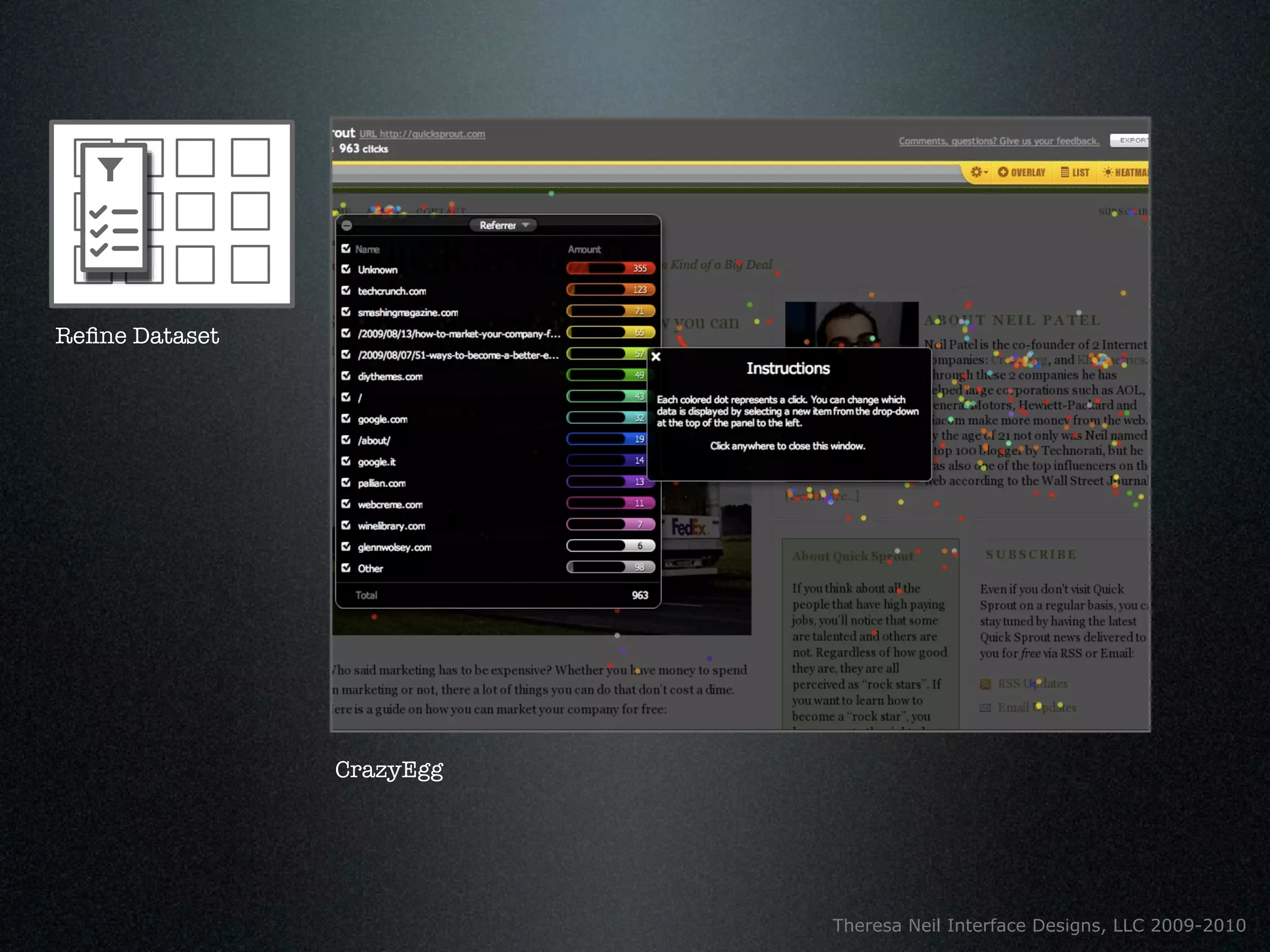
Task: Switch to the List view
Action: [1075, 172]
